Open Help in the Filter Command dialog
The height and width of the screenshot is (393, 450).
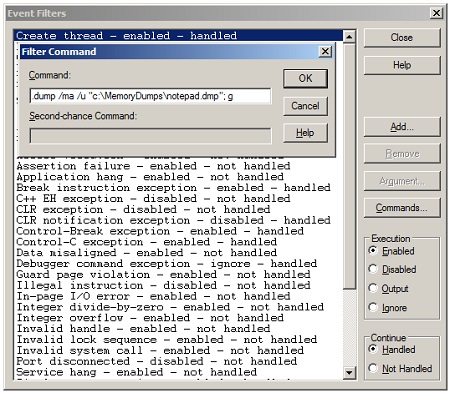point(305,133)
